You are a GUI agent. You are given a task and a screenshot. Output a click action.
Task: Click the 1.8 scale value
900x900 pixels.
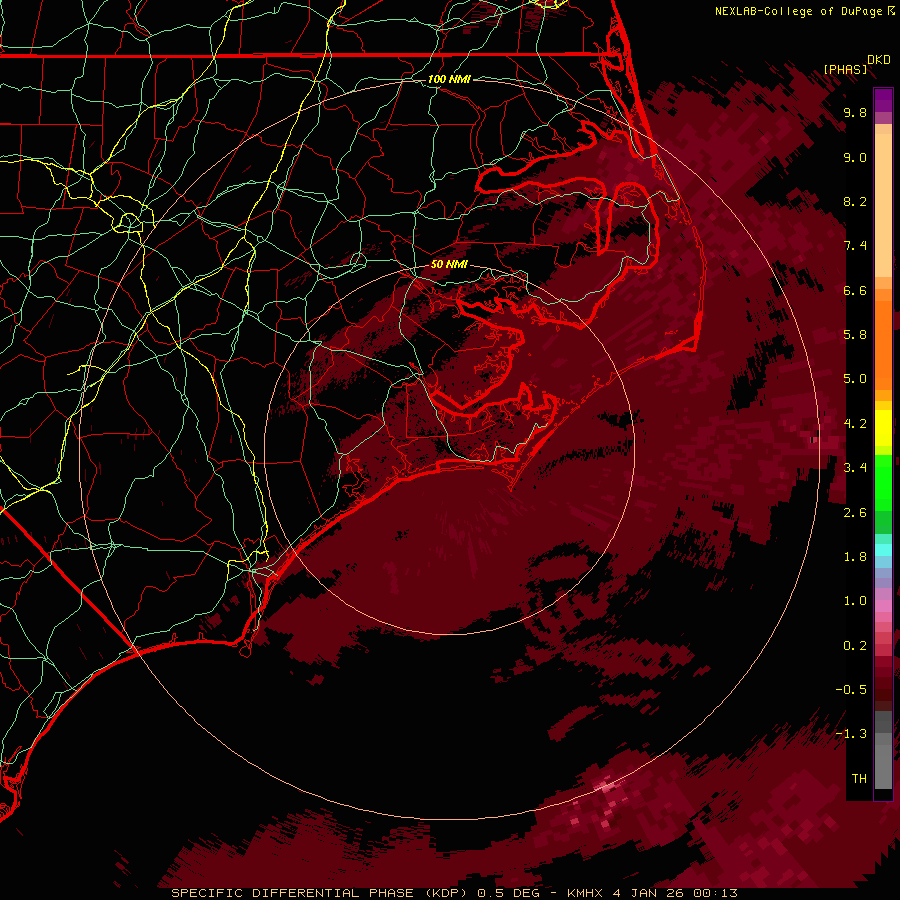coord(855,557)
